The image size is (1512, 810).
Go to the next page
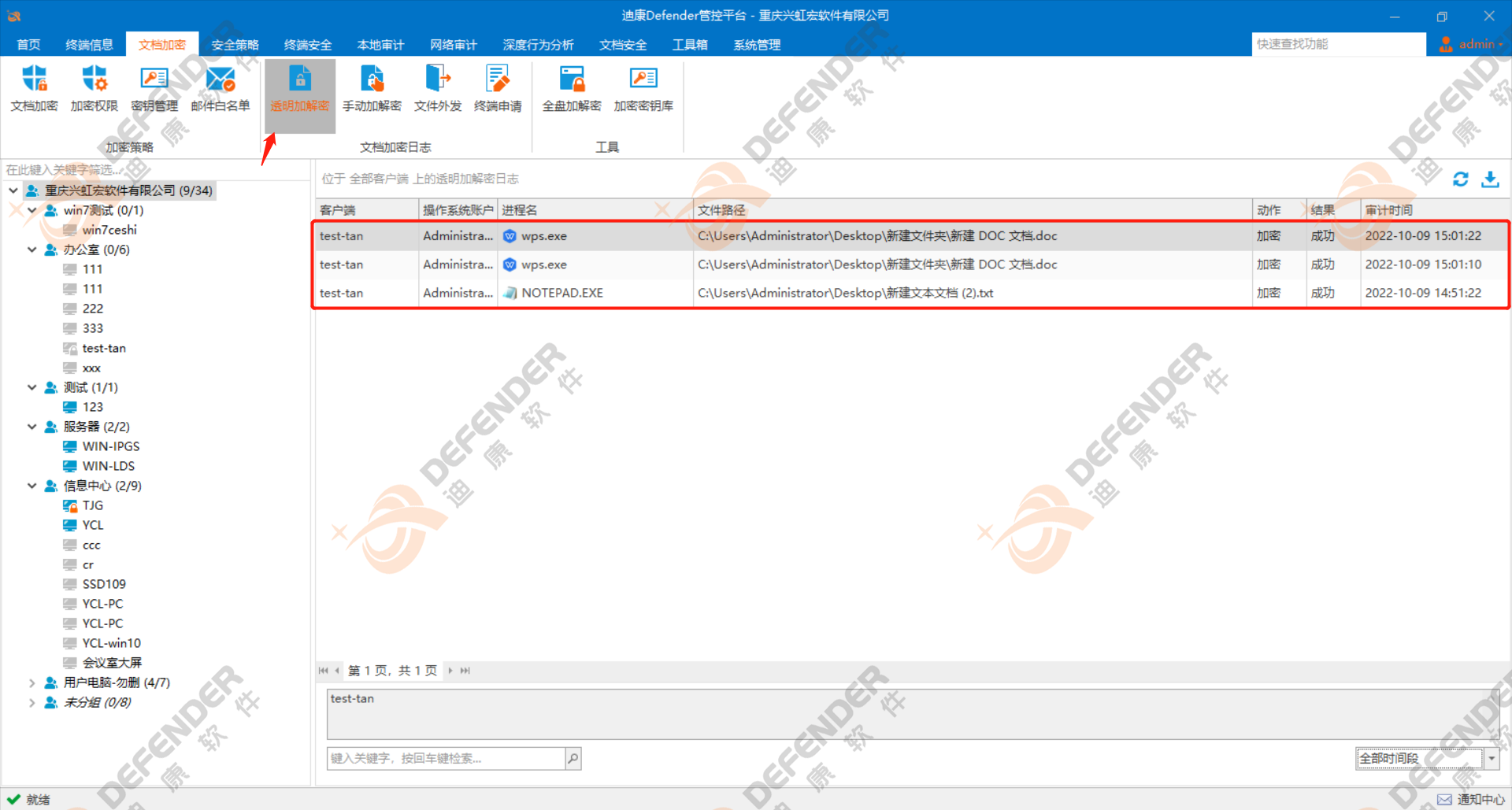click(450, 671)
